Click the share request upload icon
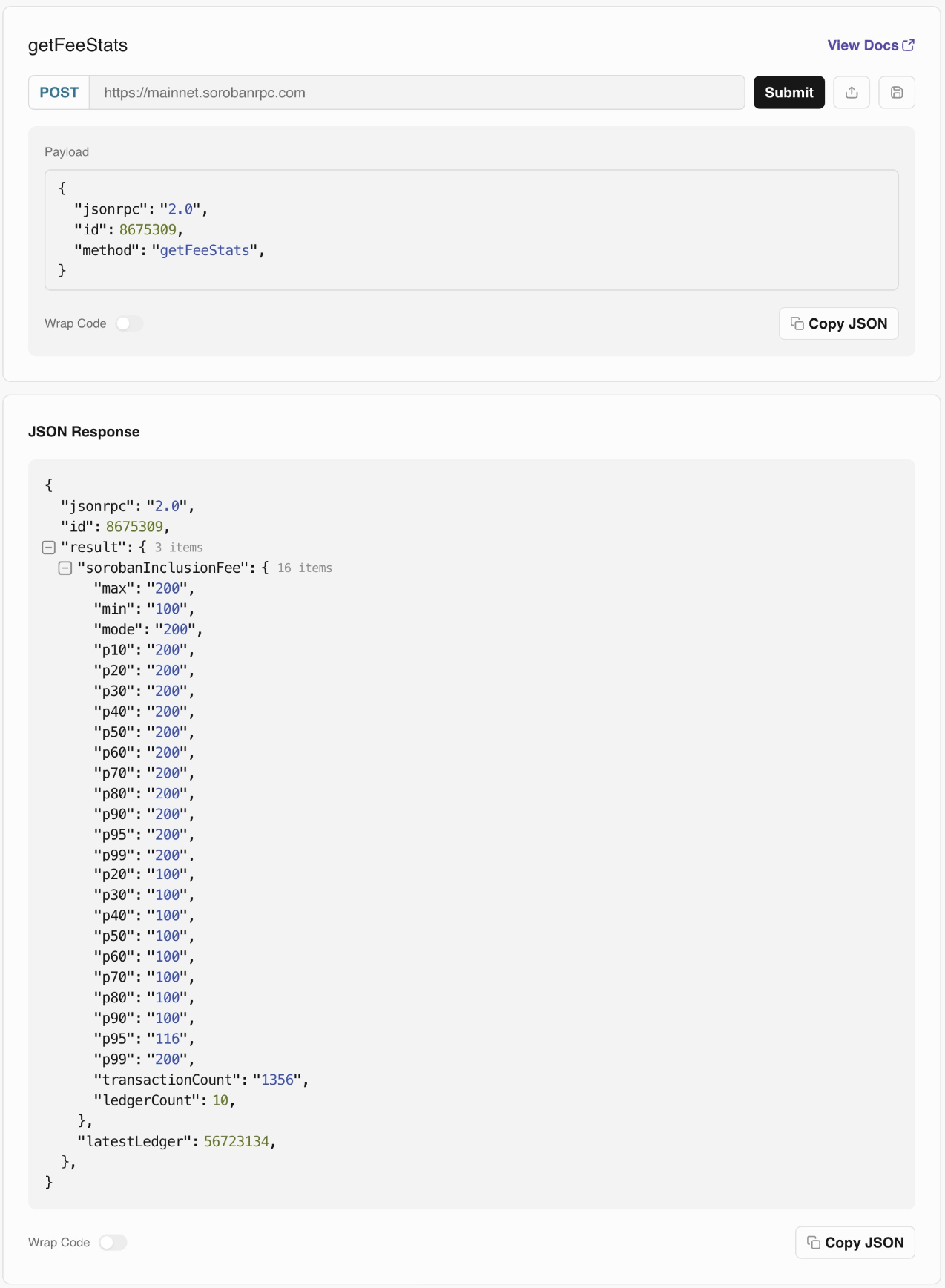The height and width of the screenshot is (1288, 945). coord(852,93)
